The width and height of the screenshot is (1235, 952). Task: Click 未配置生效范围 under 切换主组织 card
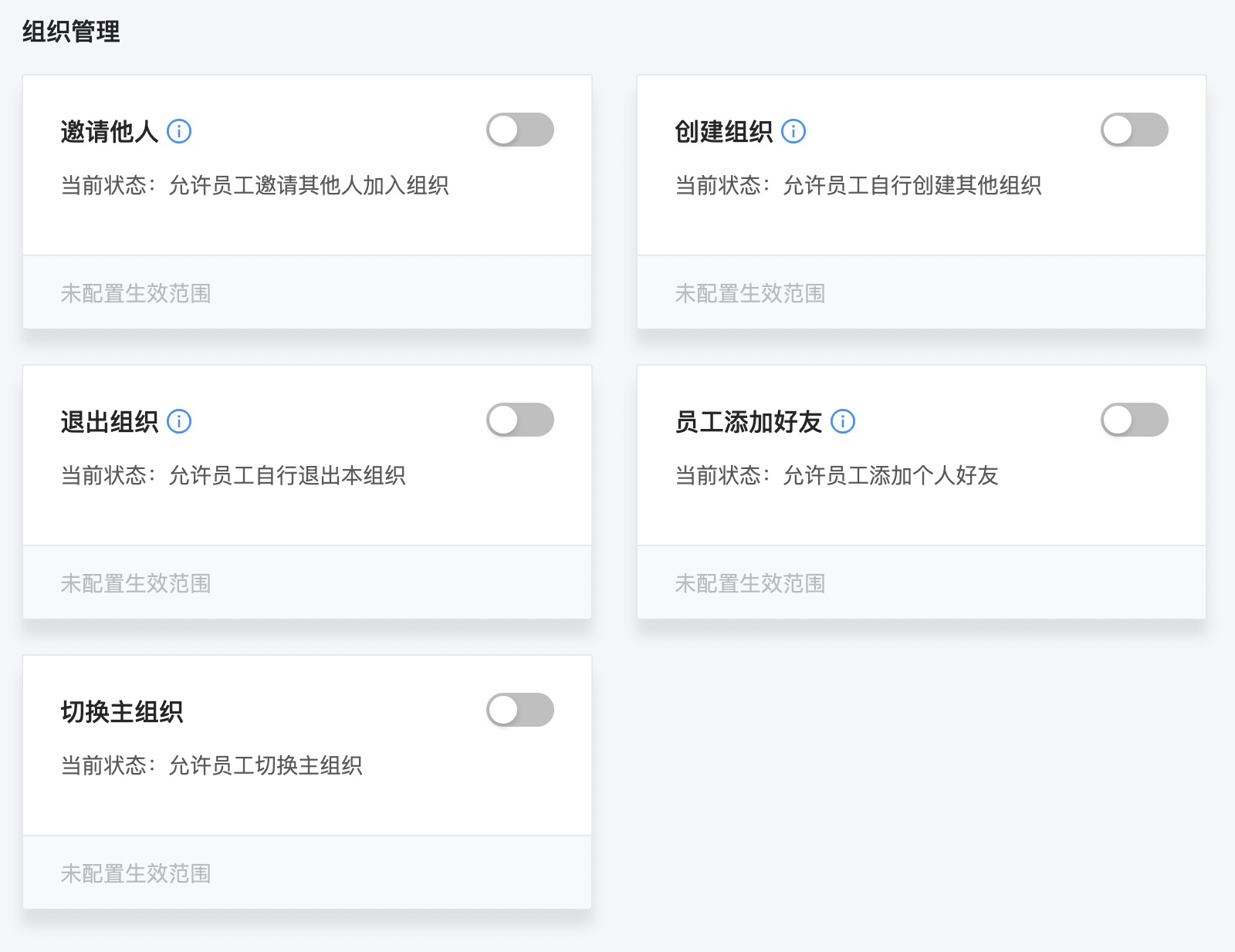click(x=136, y=873)
